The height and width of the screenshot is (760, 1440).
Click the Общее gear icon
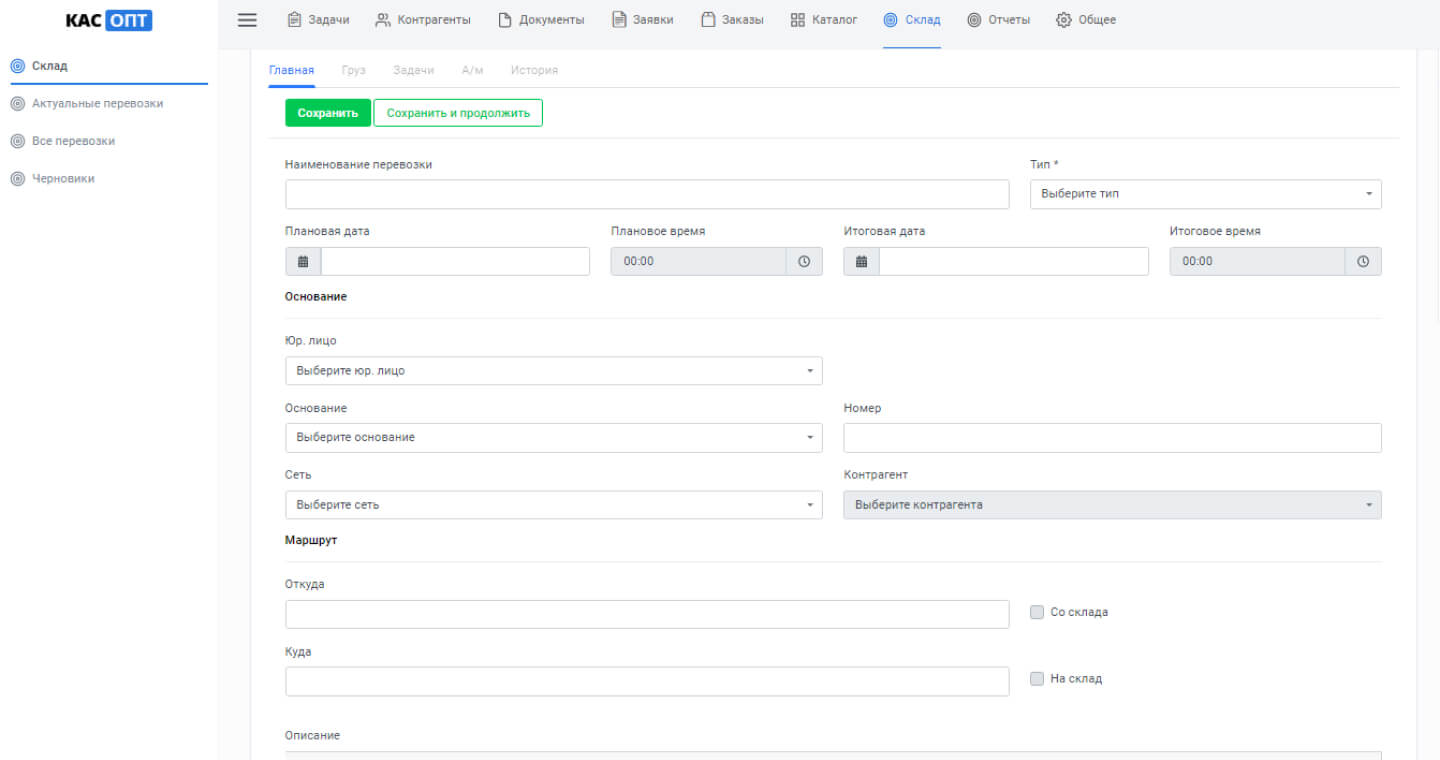(1064, 20)
